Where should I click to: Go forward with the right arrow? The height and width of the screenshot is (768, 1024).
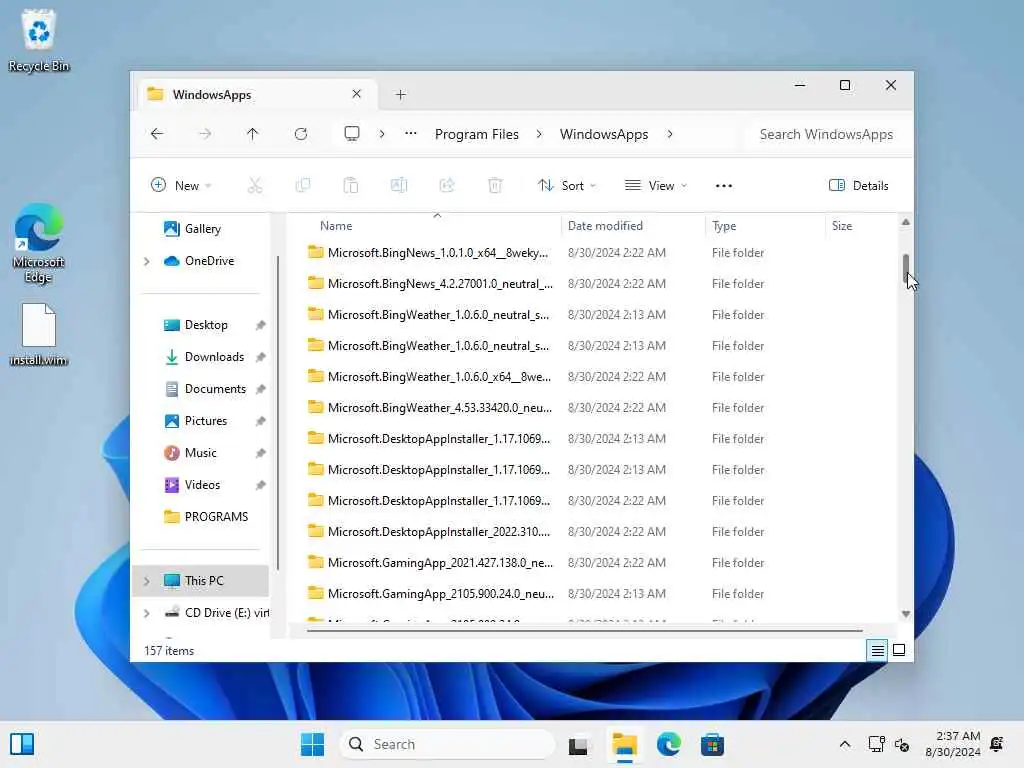point(205,134)
